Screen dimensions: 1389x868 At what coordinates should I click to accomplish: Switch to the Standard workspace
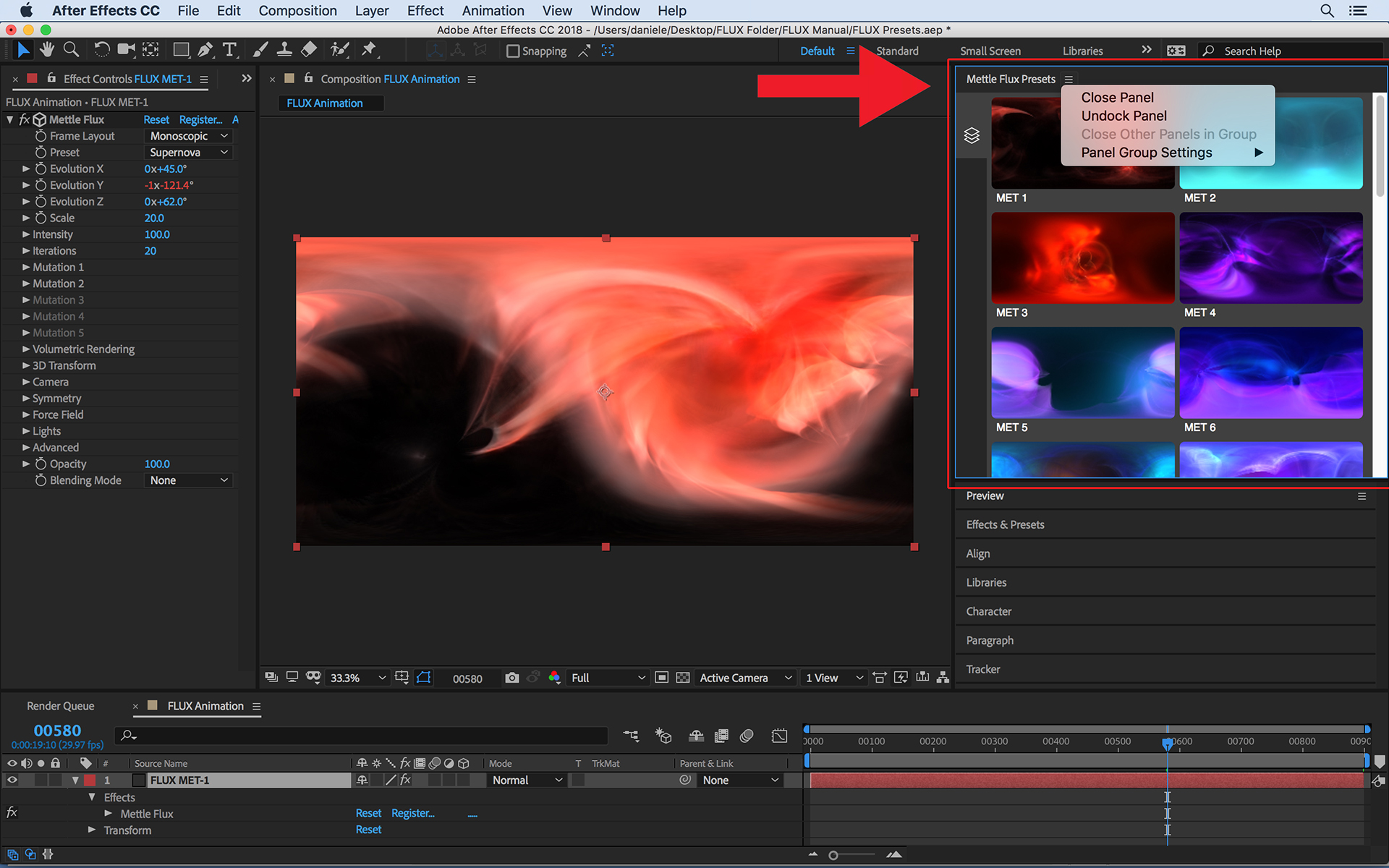[x=897, y=51]
